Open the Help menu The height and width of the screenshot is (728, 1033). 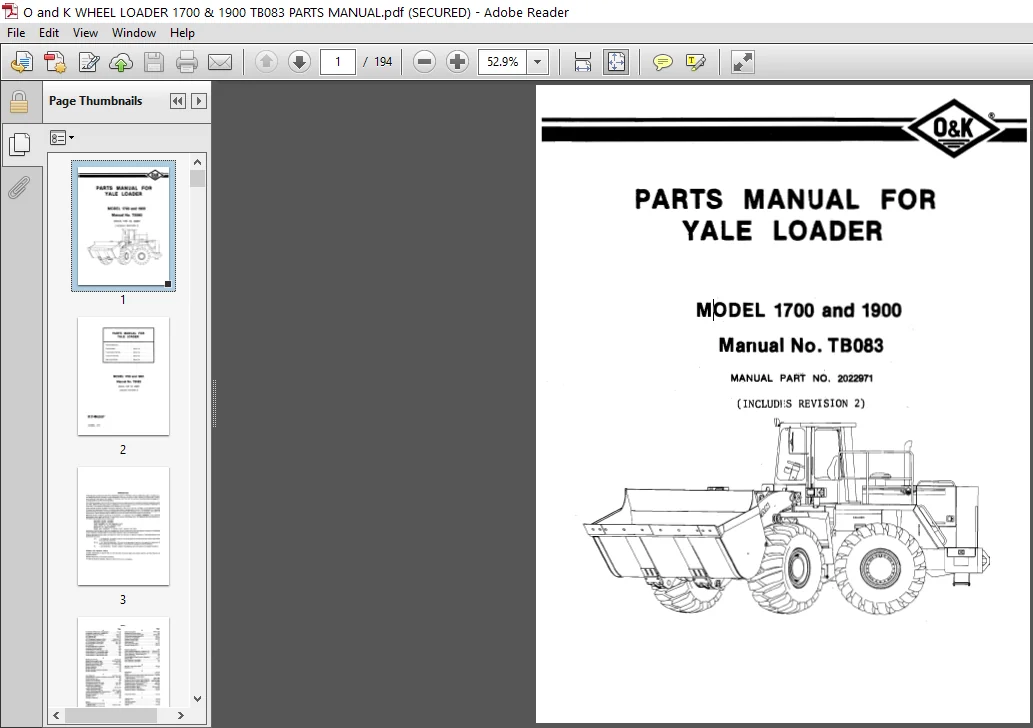tap(182, 33)
